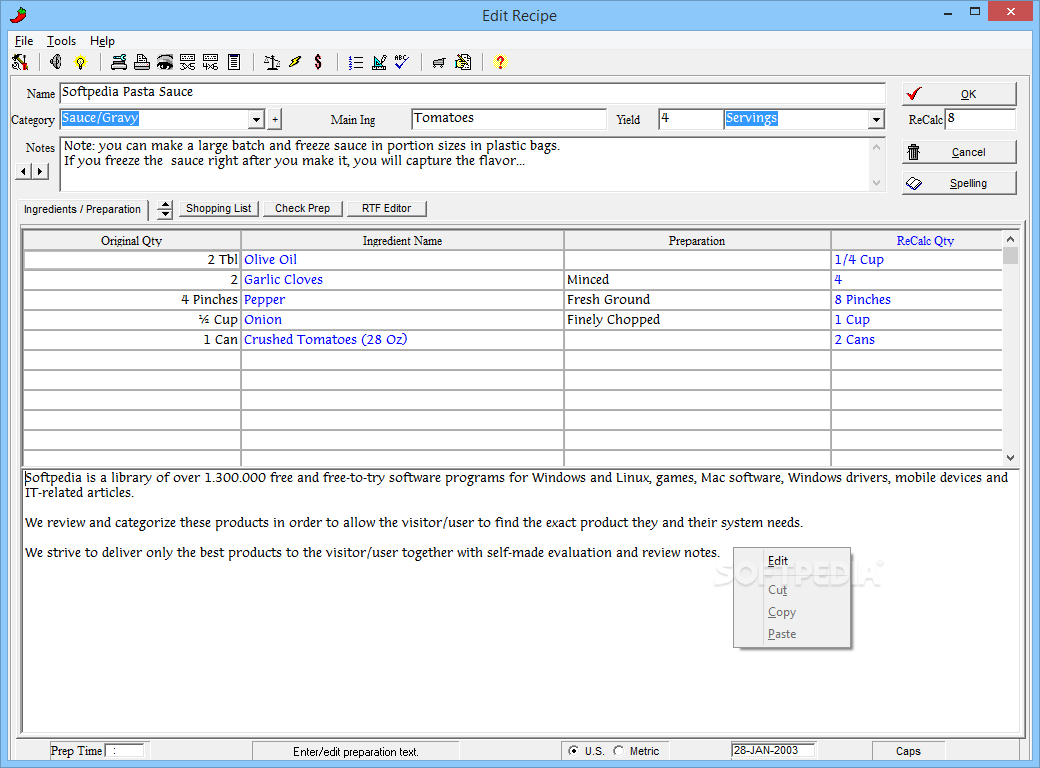
Task: Click the eye print preview icon
Action: (x=164, y=62)
